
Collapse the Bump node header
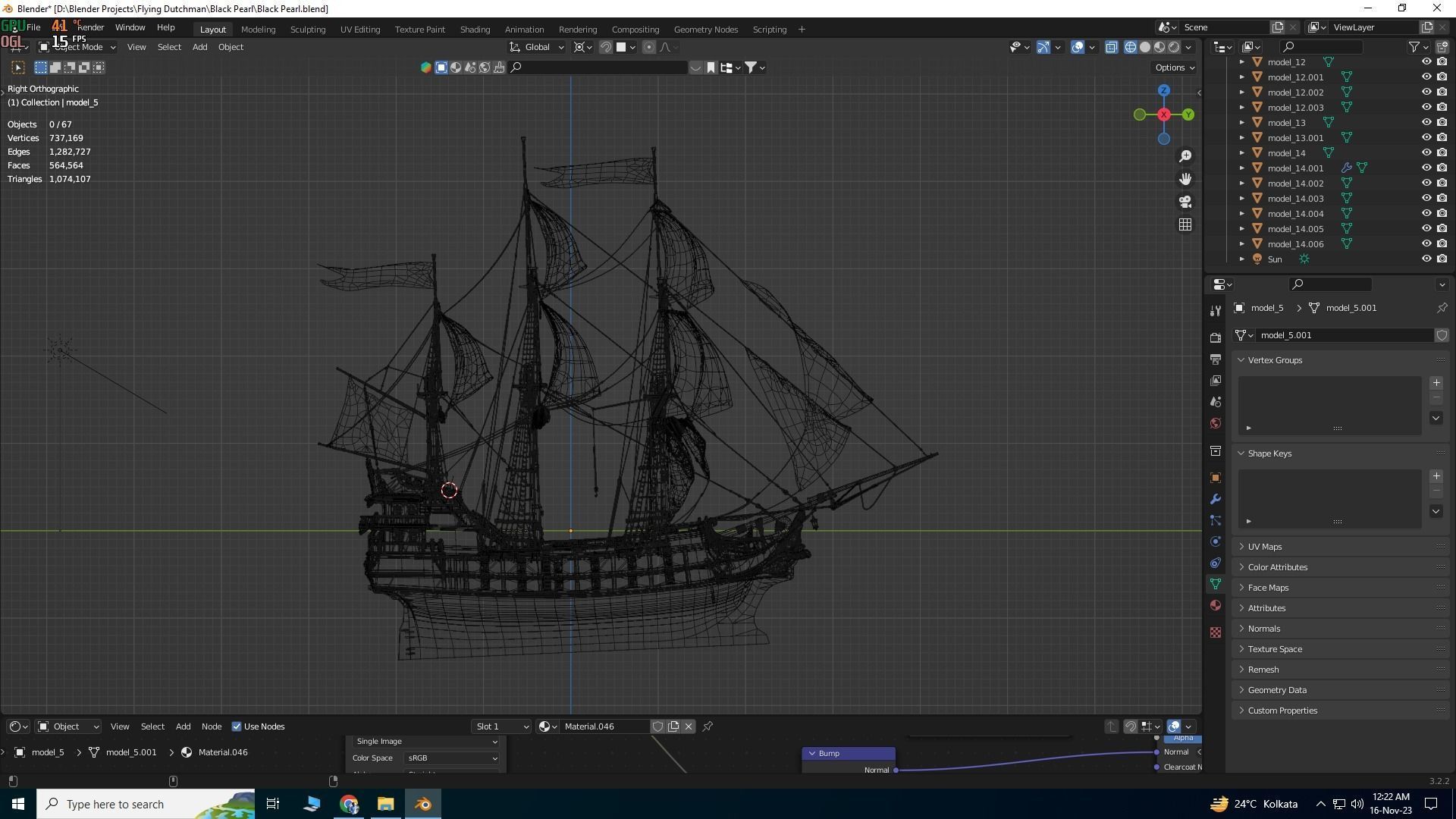point(812,754)
